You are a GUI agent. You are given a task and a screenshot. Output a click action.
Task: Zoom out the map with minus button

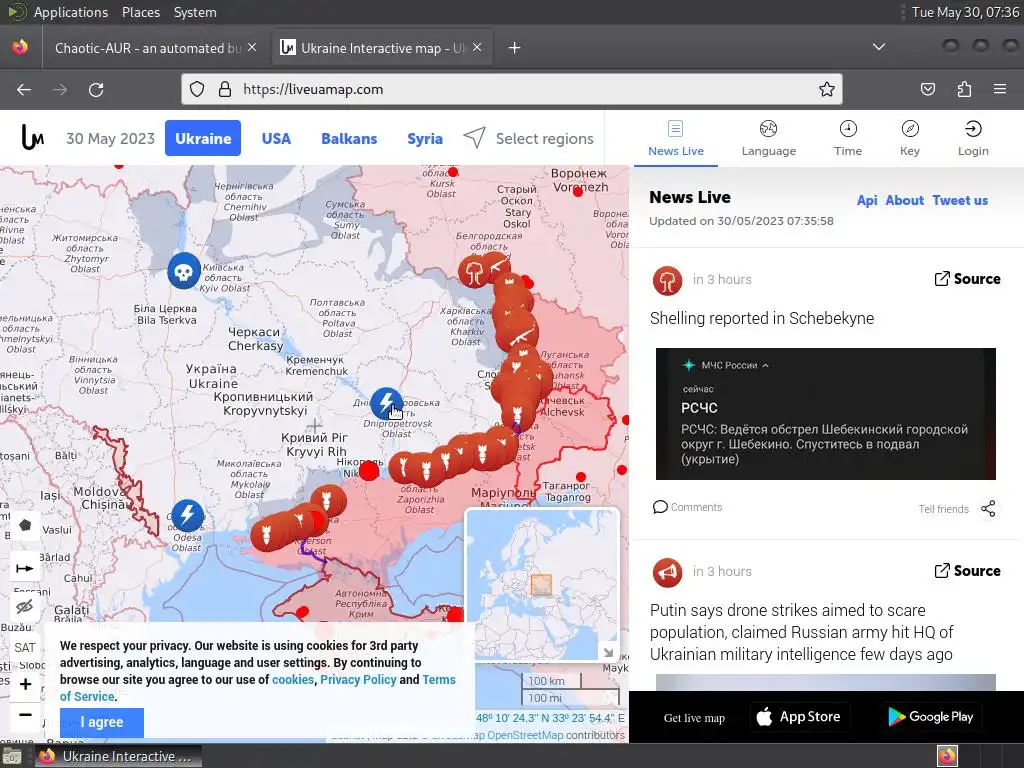(x=25, y=714)
